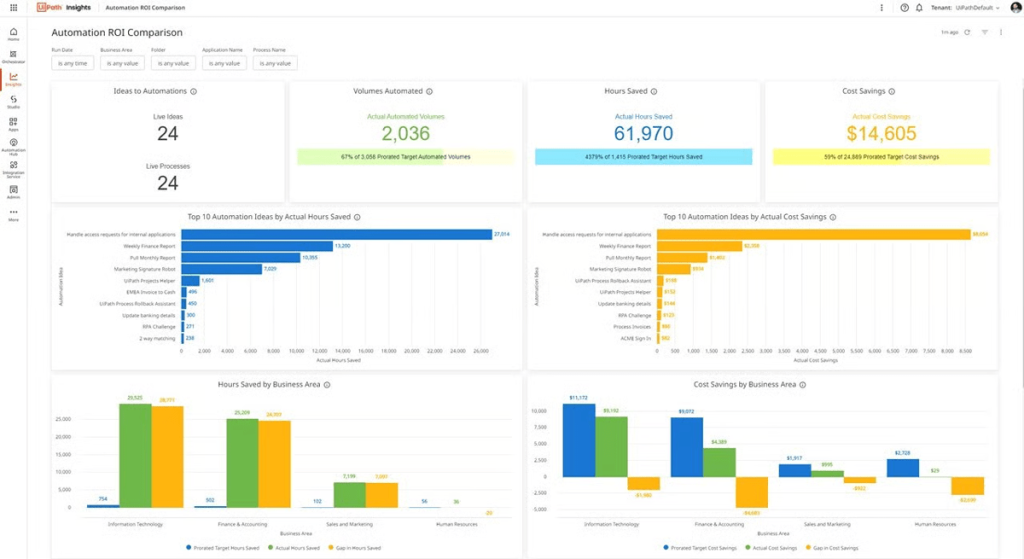
Task: Click the "EMEA Invoice to Cash" label
Action: 151,293
